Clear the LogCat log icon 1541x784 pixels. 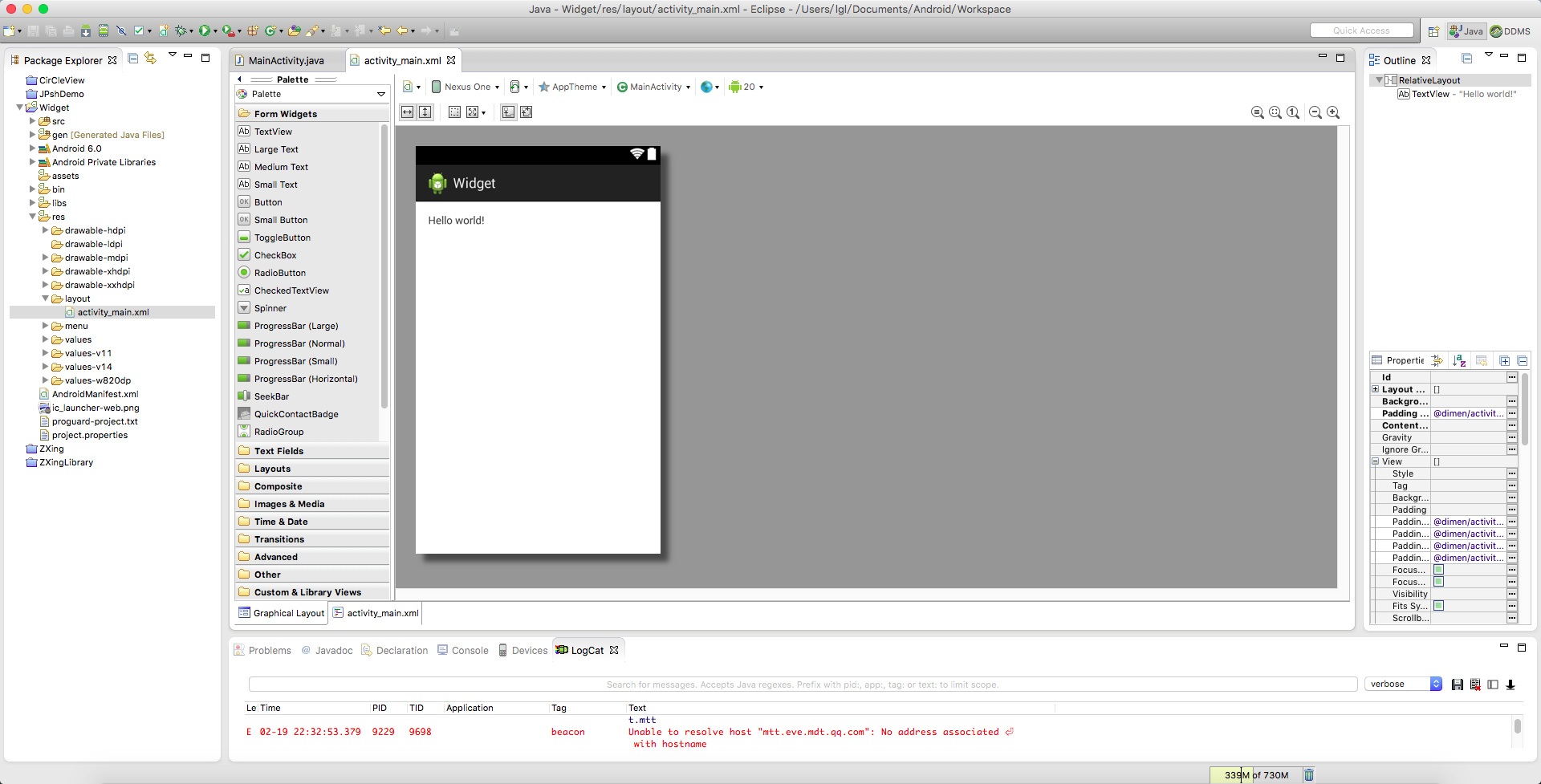point(1475,684)
